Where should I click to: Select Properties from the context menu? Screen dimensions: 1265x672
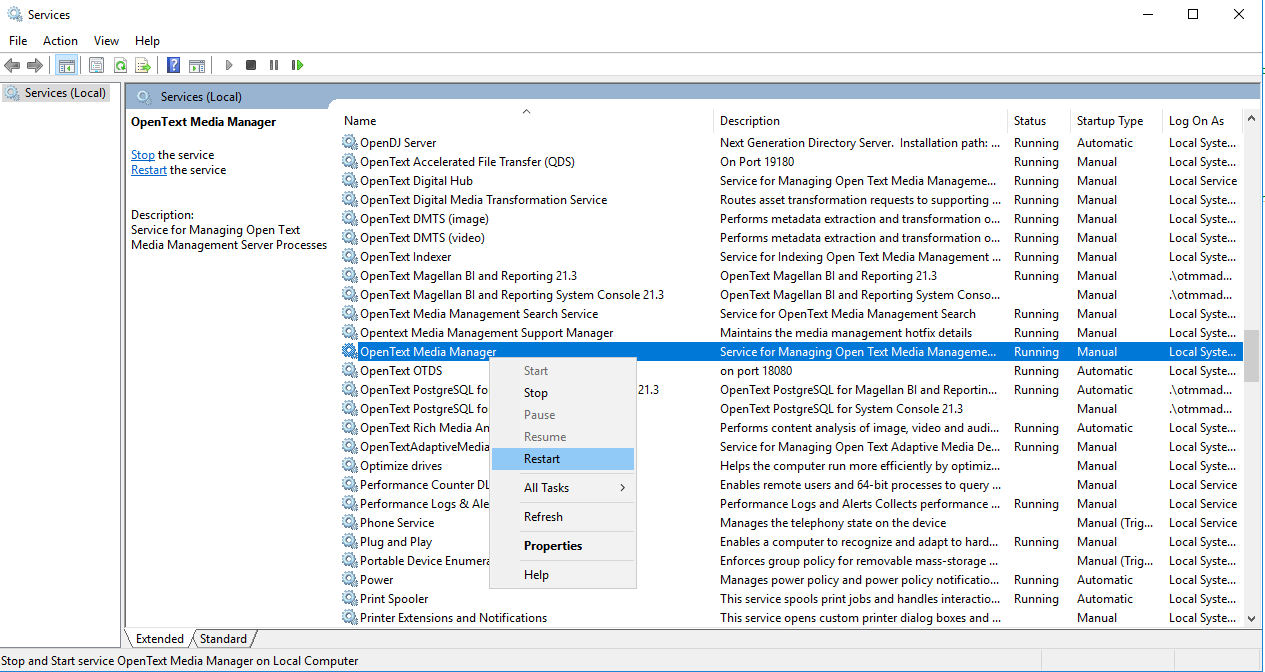[x=552, y=545]
